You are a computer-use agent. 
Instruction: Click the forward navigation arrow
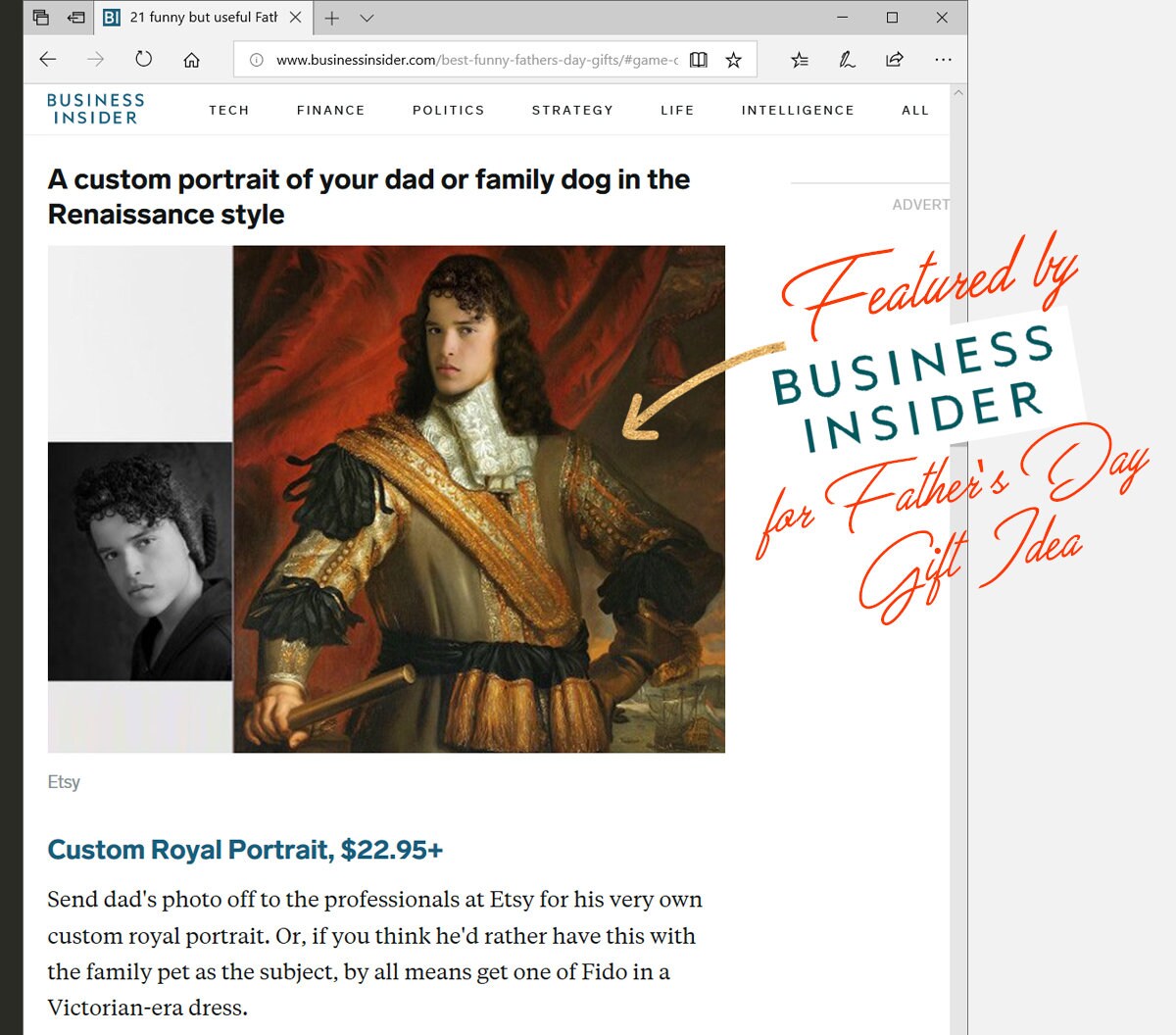pos(95,60)
